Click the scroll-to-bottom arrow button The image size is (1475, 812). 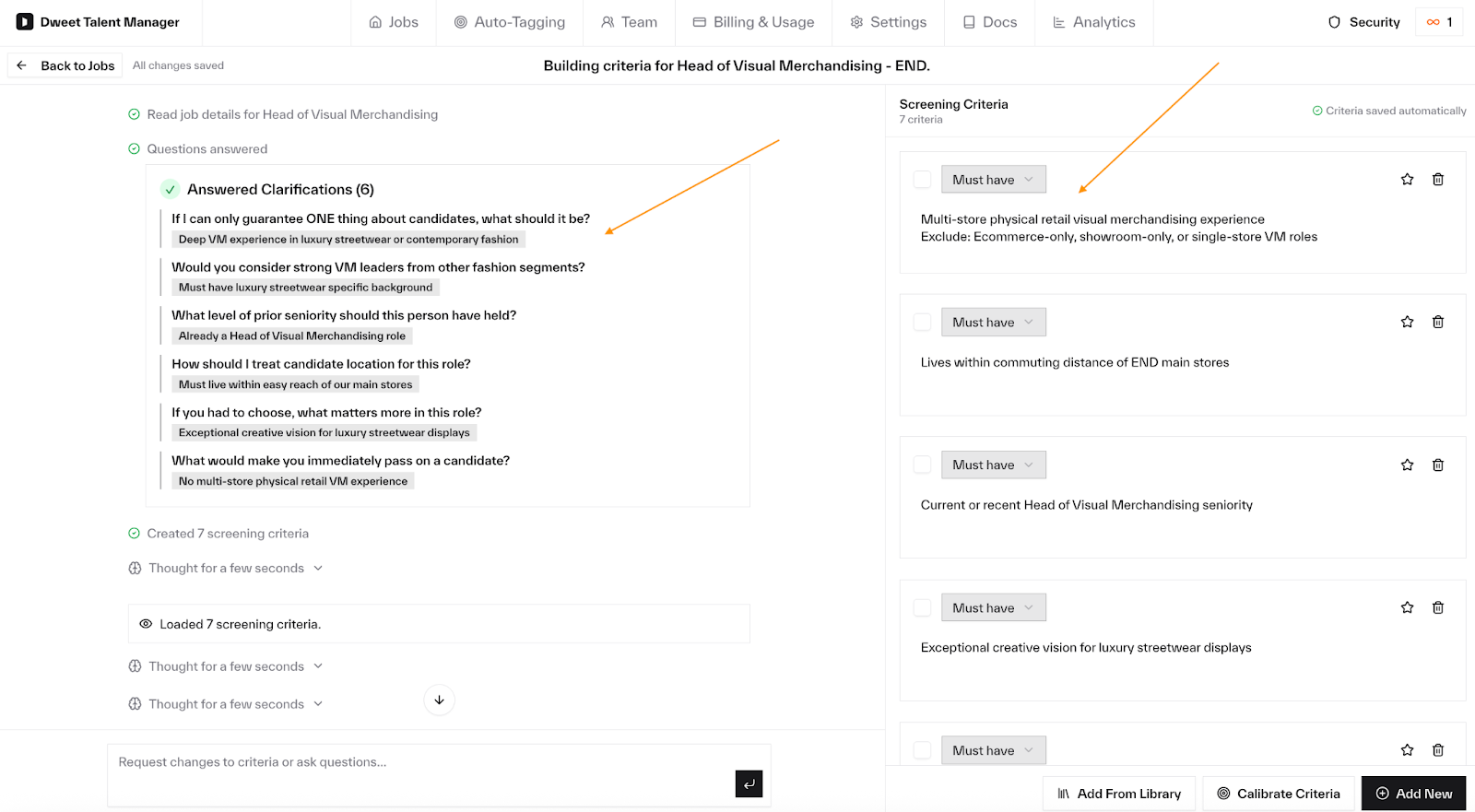(x=439, y=700)
